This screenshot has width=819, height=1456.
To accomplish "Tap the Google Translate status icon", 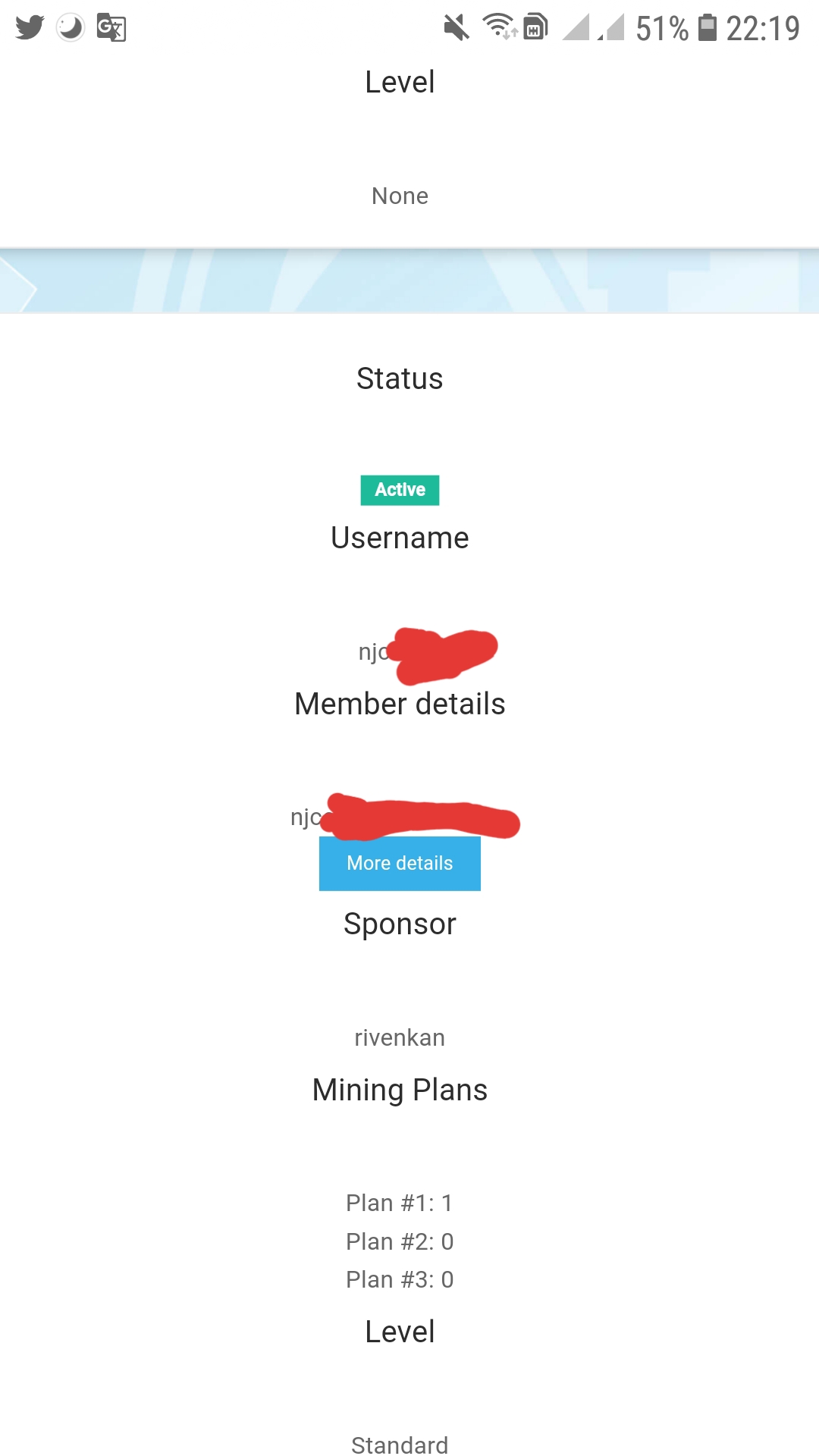I will coord(111,28).
